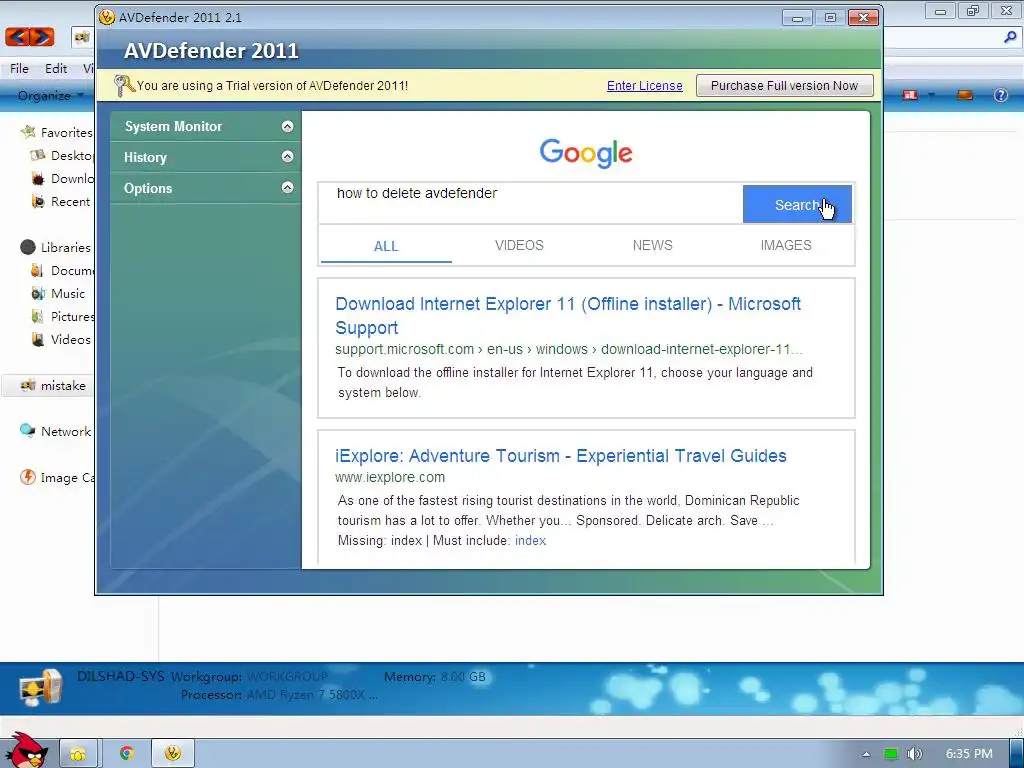
Task: Switch to the VIDEOS results tab
Action: click(519, 246)
